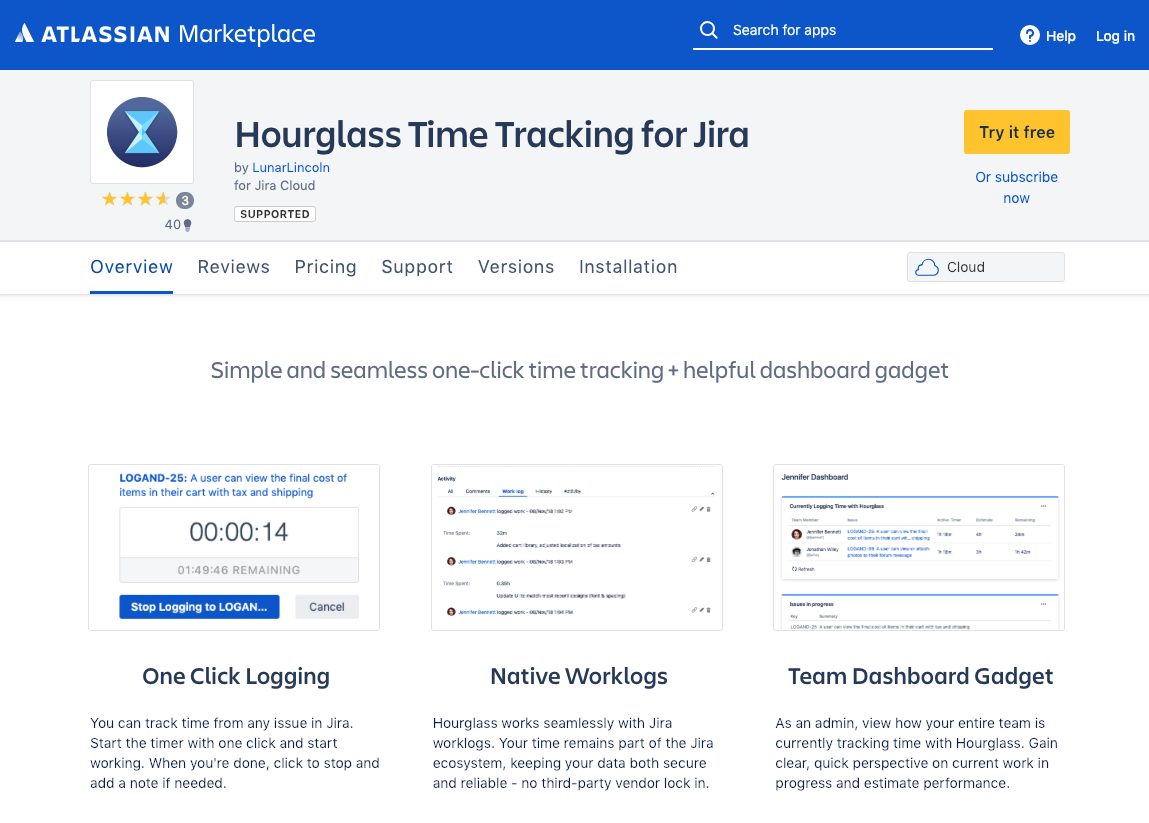Click the review count badge showing 3
Screen dimensions: 1149x823
coord(185,200)
